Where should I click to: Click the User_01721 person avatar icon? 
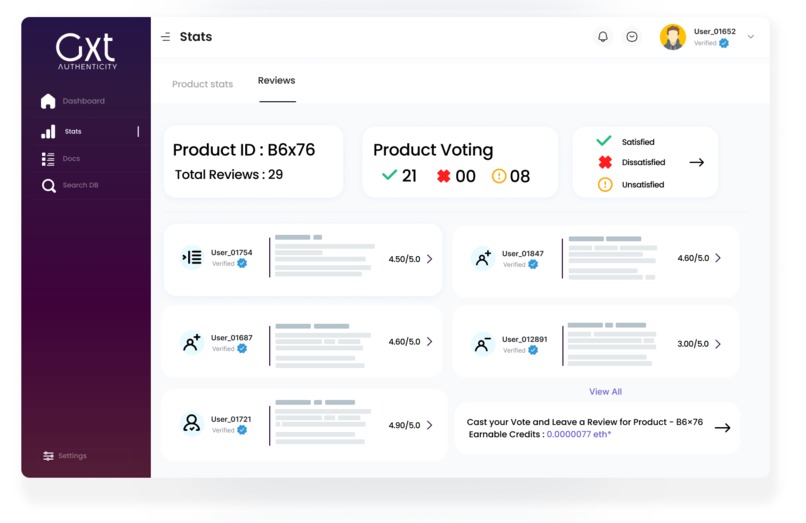pyautogui.click(x=192, y=423)
